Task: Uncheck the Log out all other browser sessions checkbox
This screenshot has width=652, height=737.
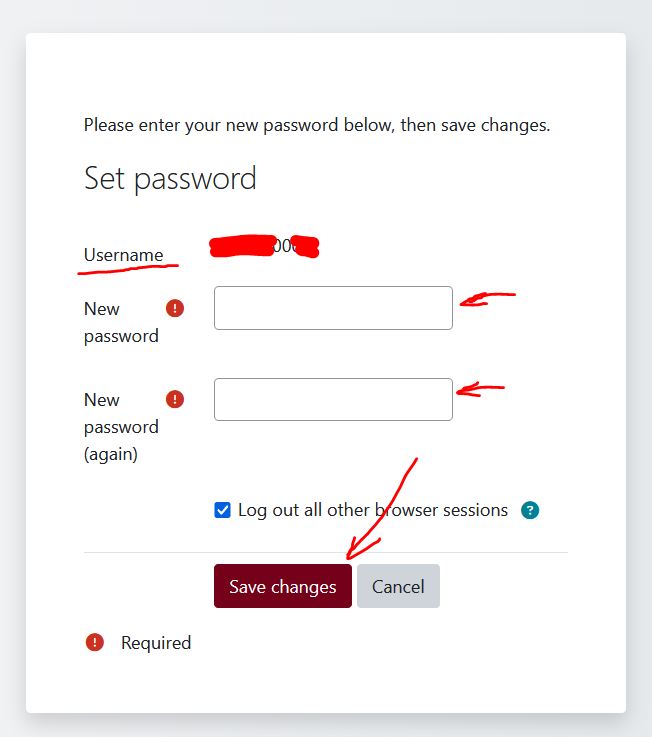Action: (x=222, y=510)
